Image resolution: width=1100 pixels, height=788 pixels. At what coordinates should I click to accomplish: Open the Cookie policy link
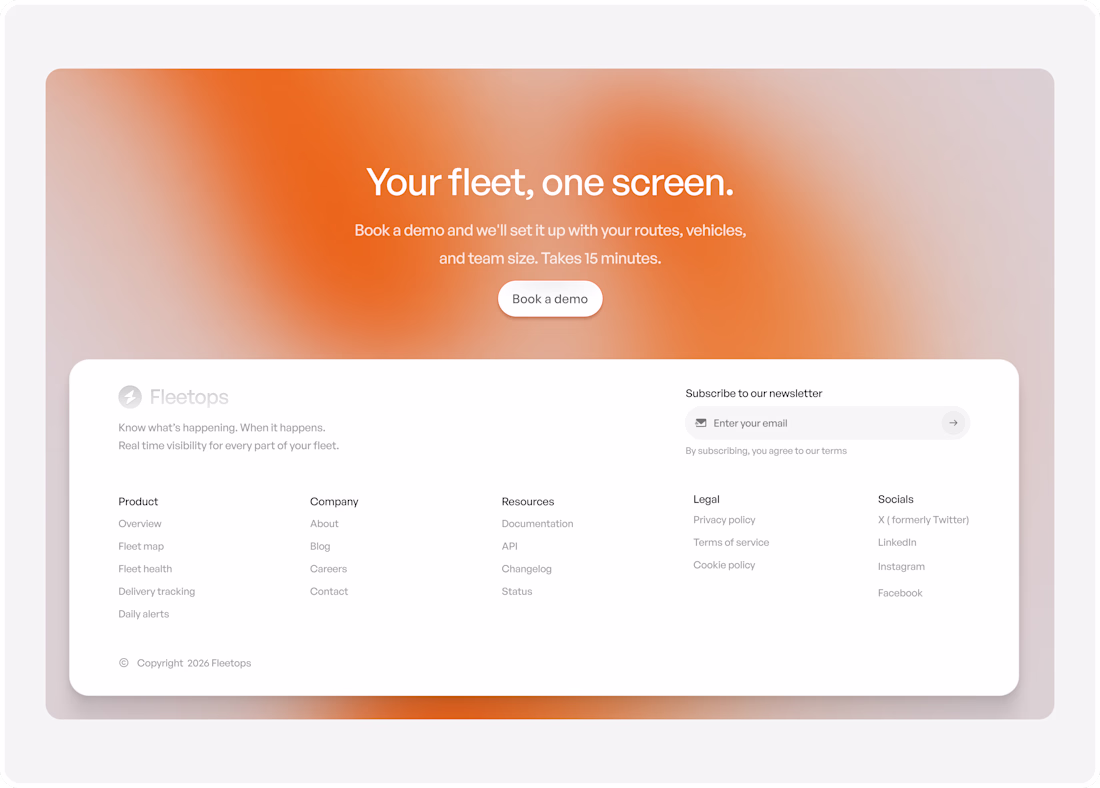[724, 564]
